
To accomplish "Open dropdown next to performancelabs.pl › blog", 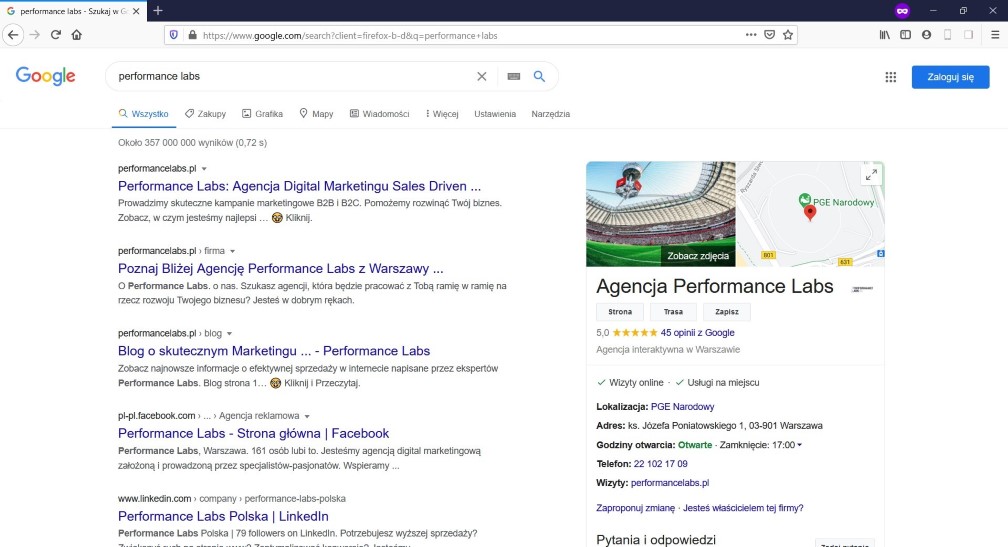I will coord(230,334).
